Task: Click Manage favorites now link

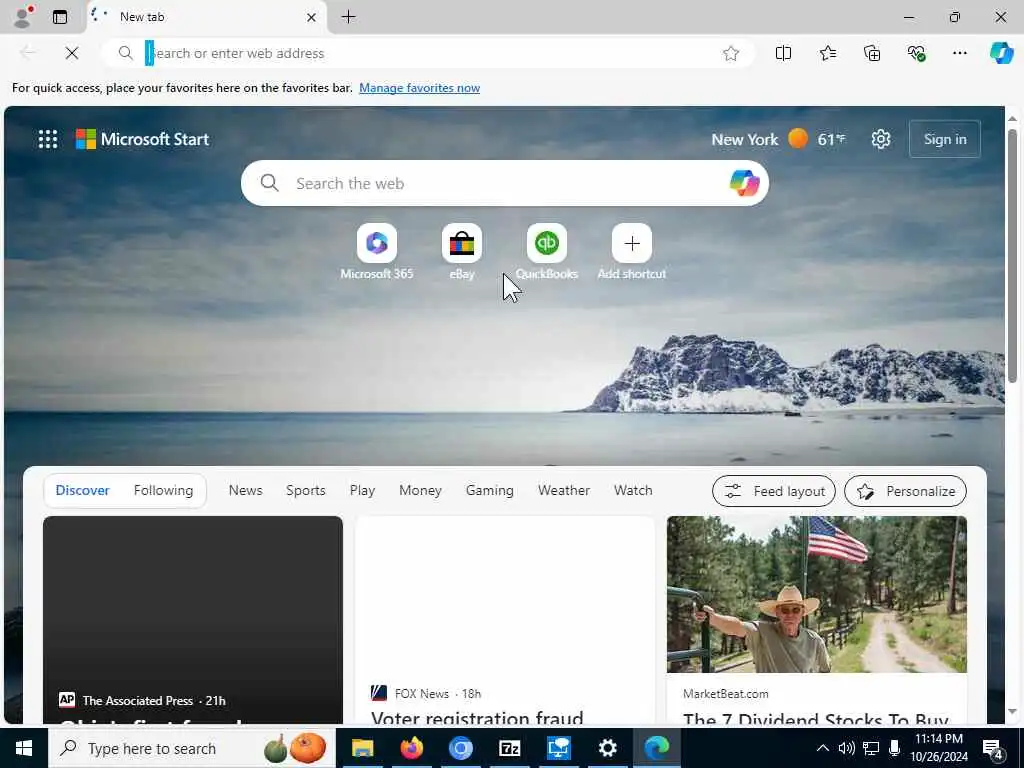Action: tap(419, 88)
